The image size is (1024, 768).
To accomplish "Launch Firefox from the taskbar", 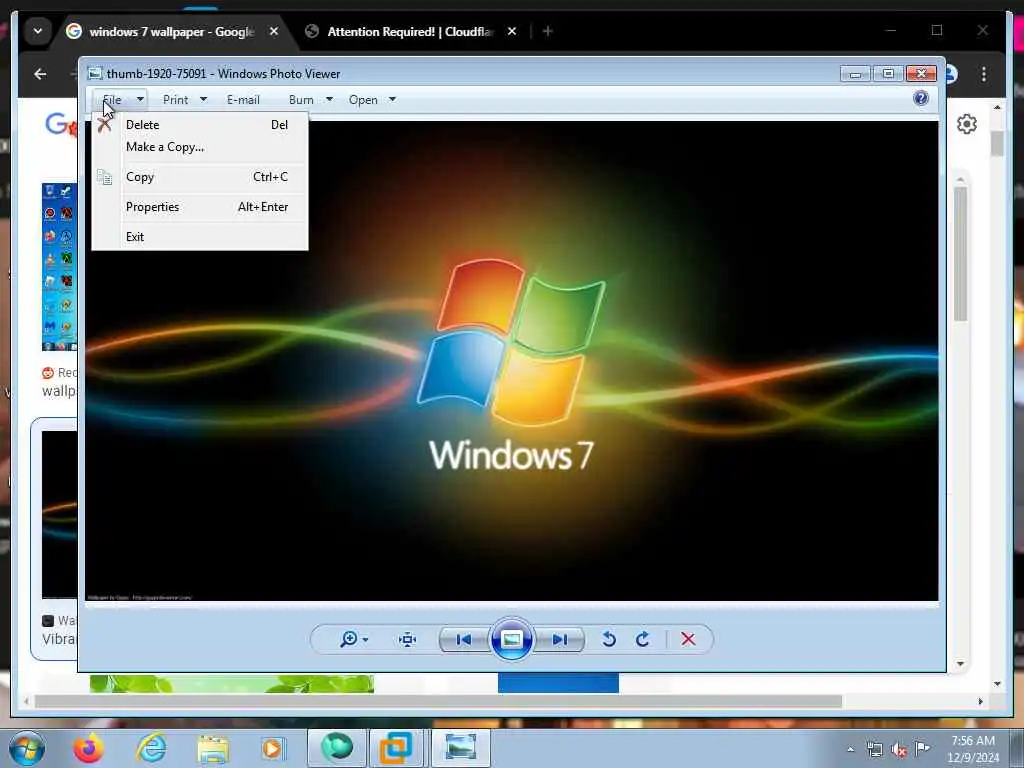I will click(88, 748).
